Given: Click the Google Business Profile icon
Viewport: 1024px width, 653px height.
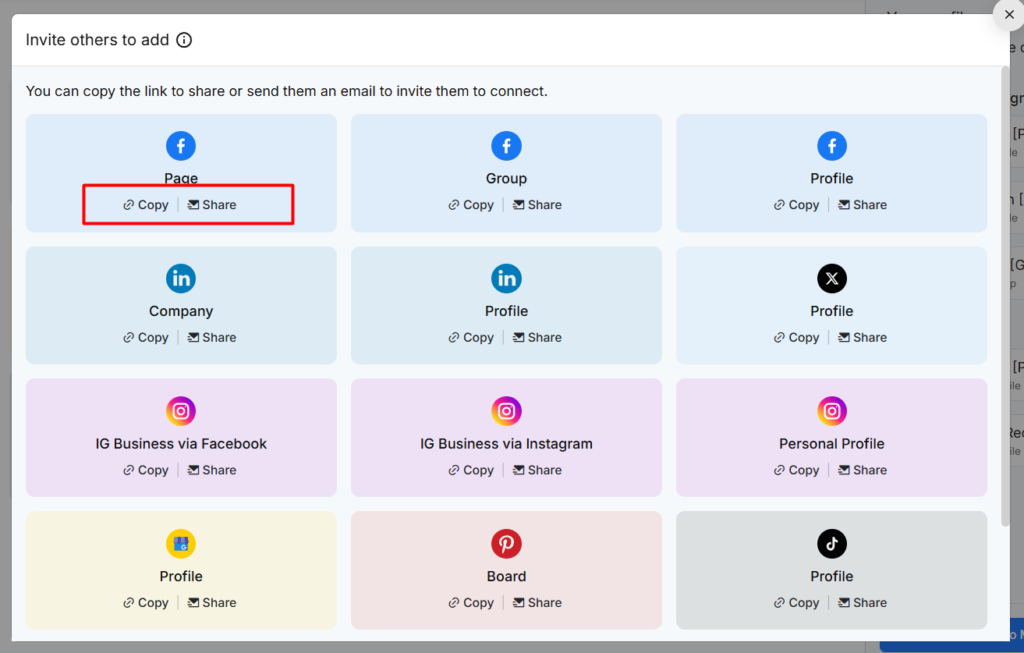Looking at the screenshot, I should (181, 544).
